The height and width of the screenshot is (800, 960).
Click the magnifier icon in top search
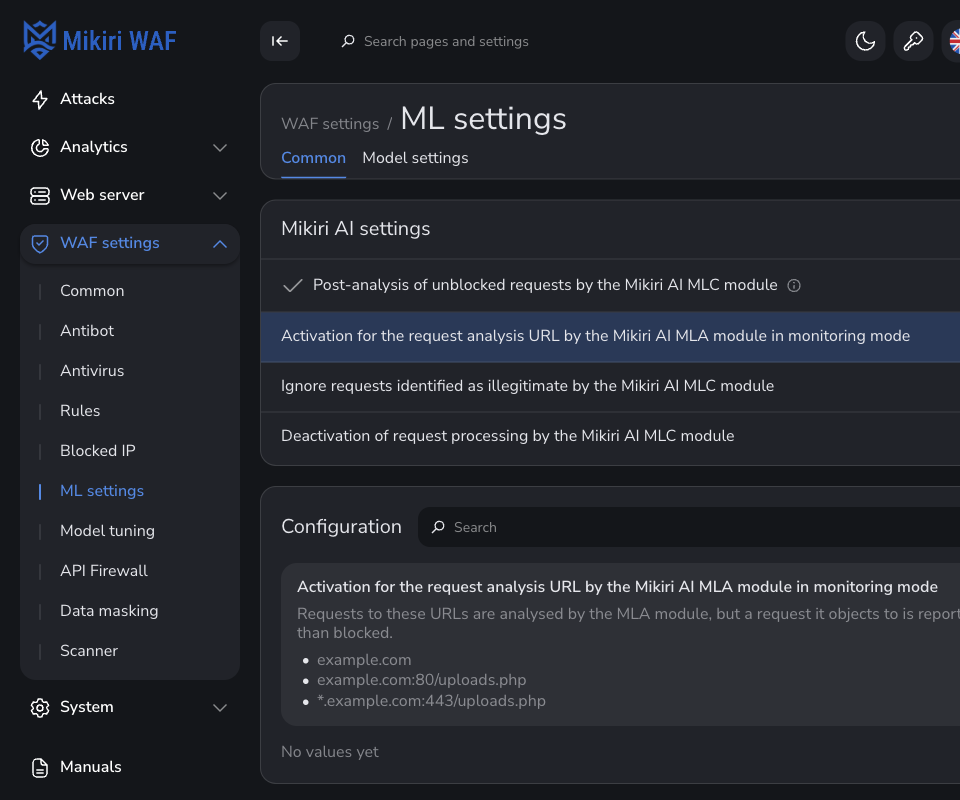[x=348, y=41]
